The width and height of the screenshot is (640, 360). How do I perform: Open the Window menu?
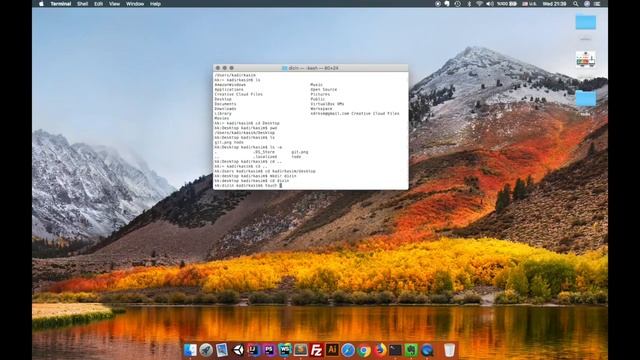tap(135, 4)
